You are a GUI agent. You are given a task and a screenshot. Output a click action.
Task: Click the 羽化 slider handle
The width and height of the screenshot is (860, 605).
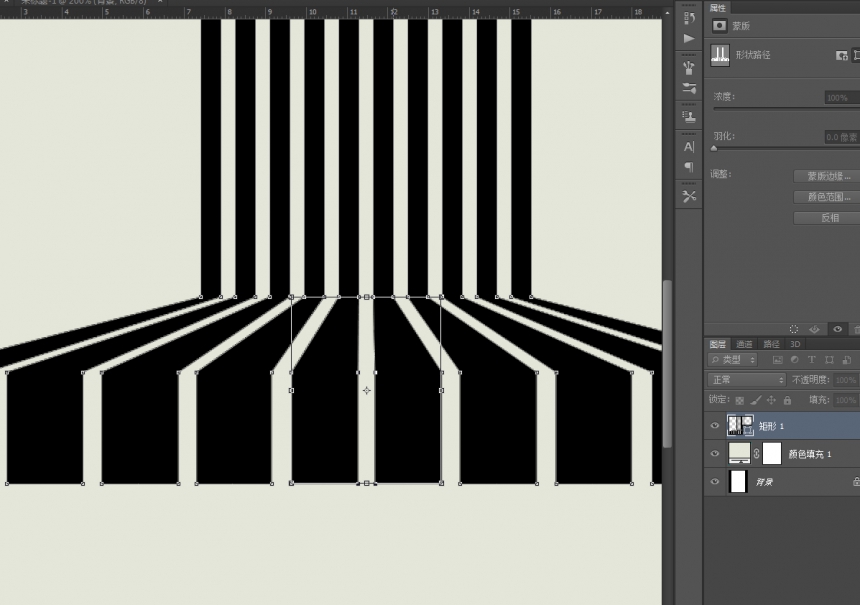(x=714, y=148)
